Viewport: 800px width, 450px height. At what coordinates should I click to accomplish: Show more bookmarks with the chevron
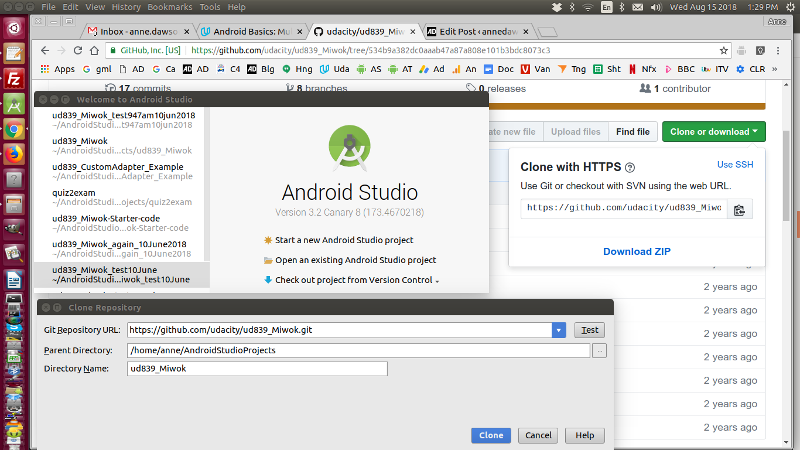tap(774, 69)
